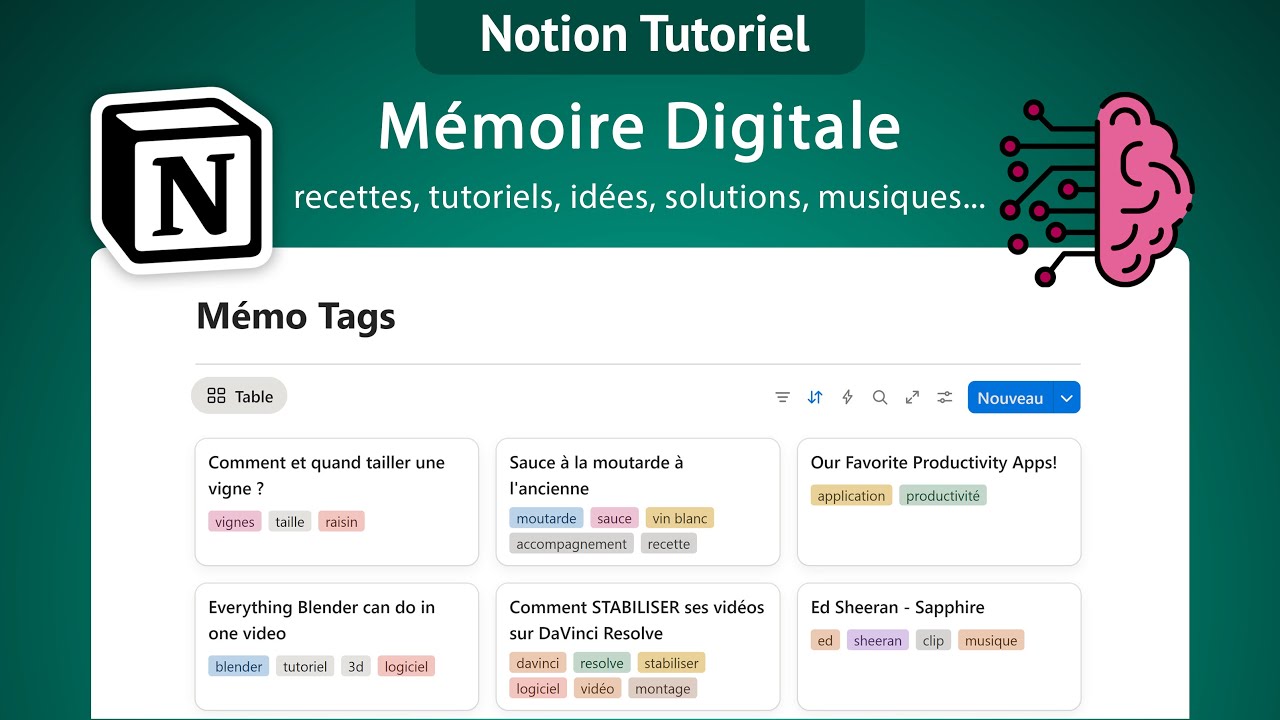Click the Mémo Tags page title
The height and width of the screenshot is (720, 1280).
pos(296,316)
